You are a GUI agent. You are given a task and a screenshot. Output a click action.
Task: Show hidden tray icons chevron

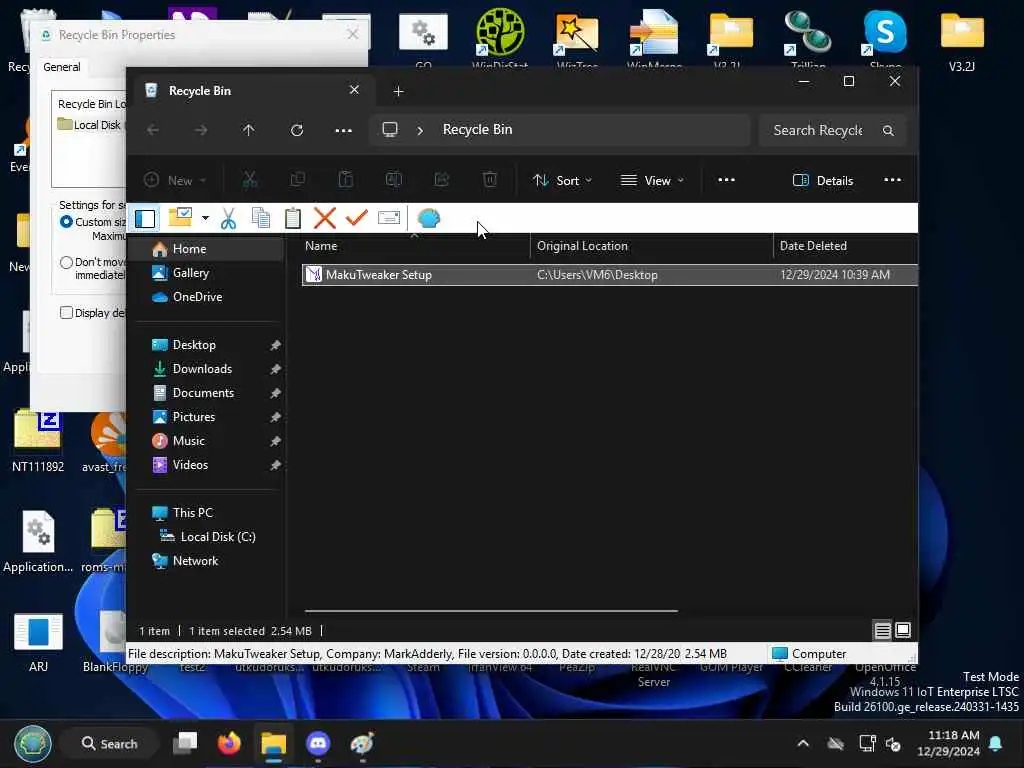click(803, 743)
